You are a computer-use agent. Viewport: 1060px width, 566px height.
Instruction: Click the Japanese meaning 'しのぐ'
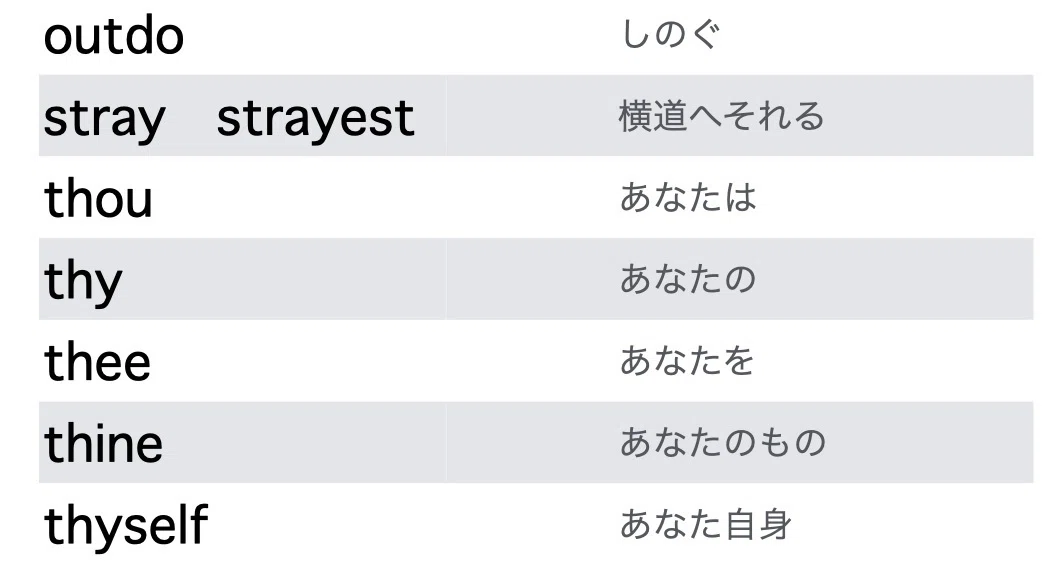[670, 34]
